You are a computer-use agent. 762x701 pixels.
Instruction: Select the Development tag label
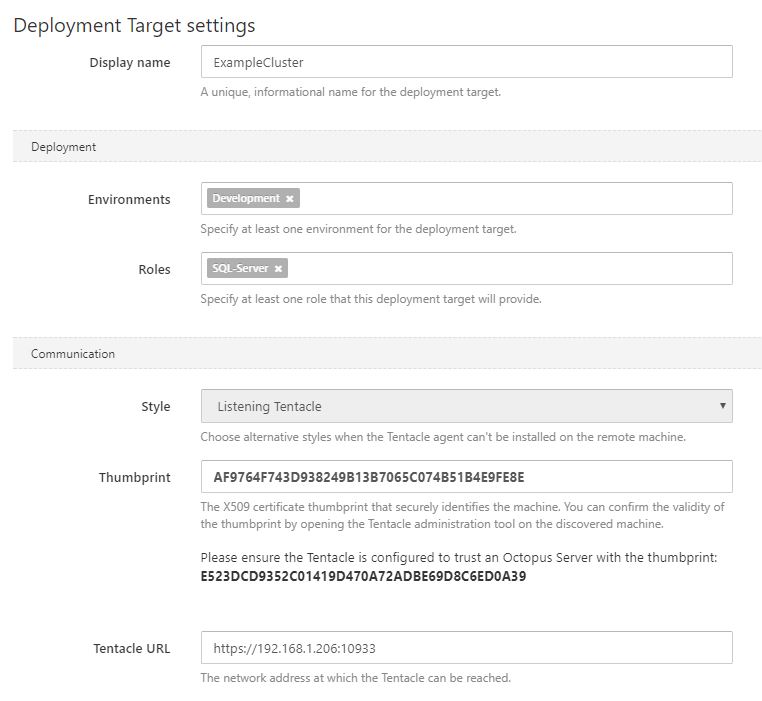246,199
